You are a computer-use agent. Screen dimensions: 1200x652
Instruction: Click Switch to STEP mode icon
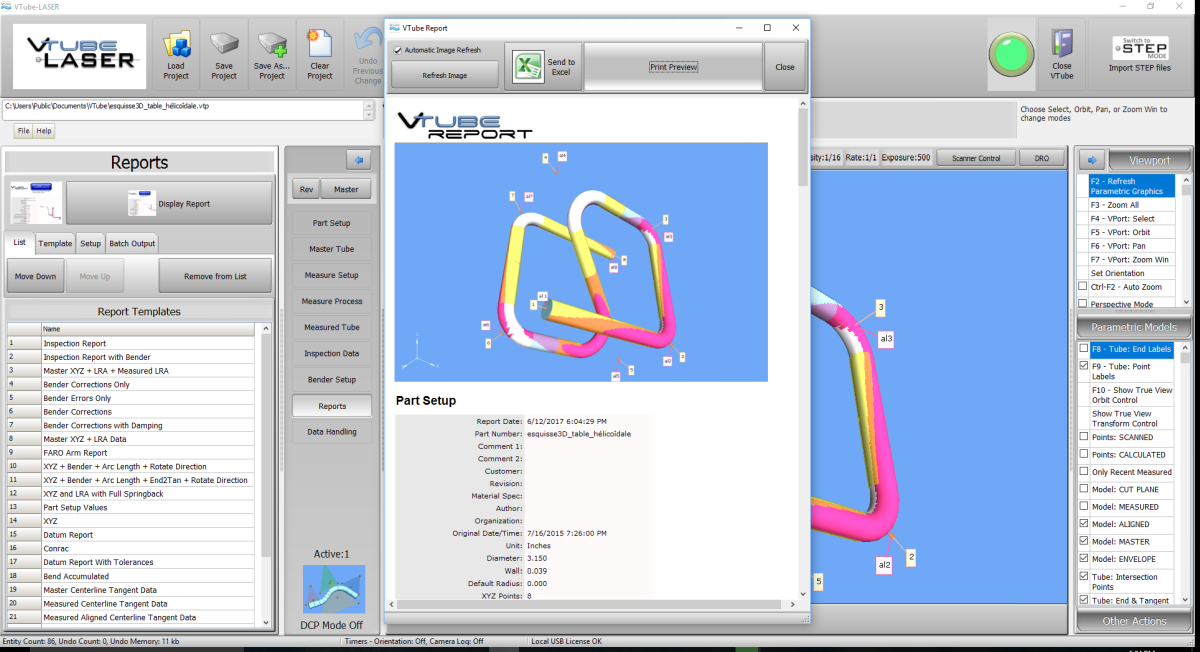click(x=1139, y=48)
